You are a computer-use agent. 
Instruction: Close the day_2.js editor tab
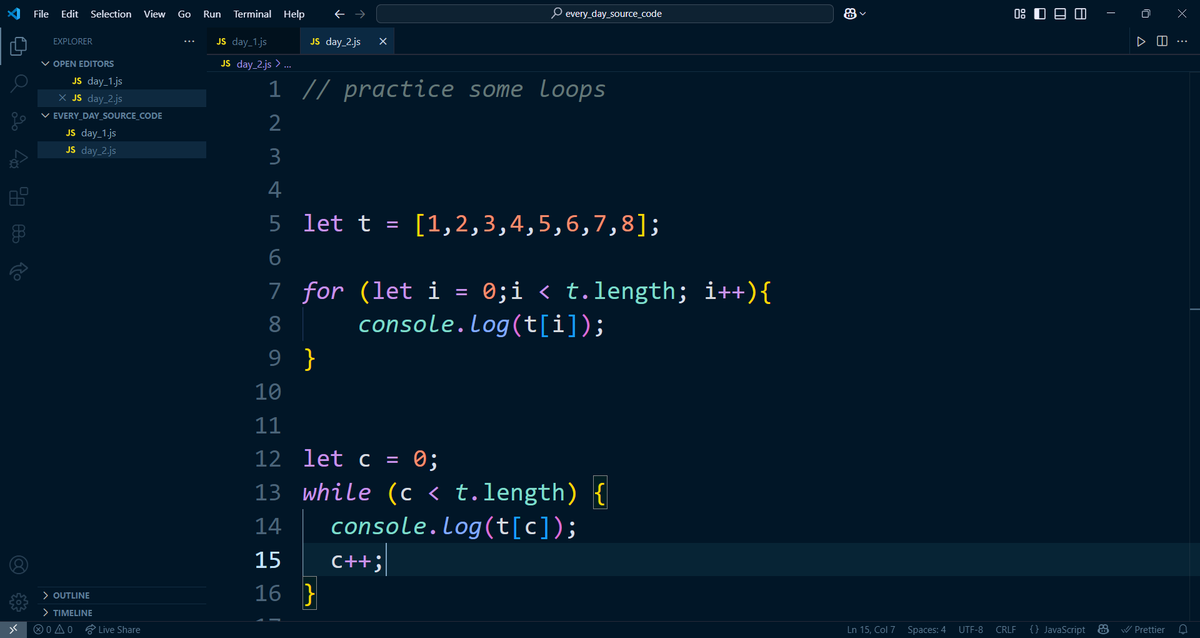[382, 42]
